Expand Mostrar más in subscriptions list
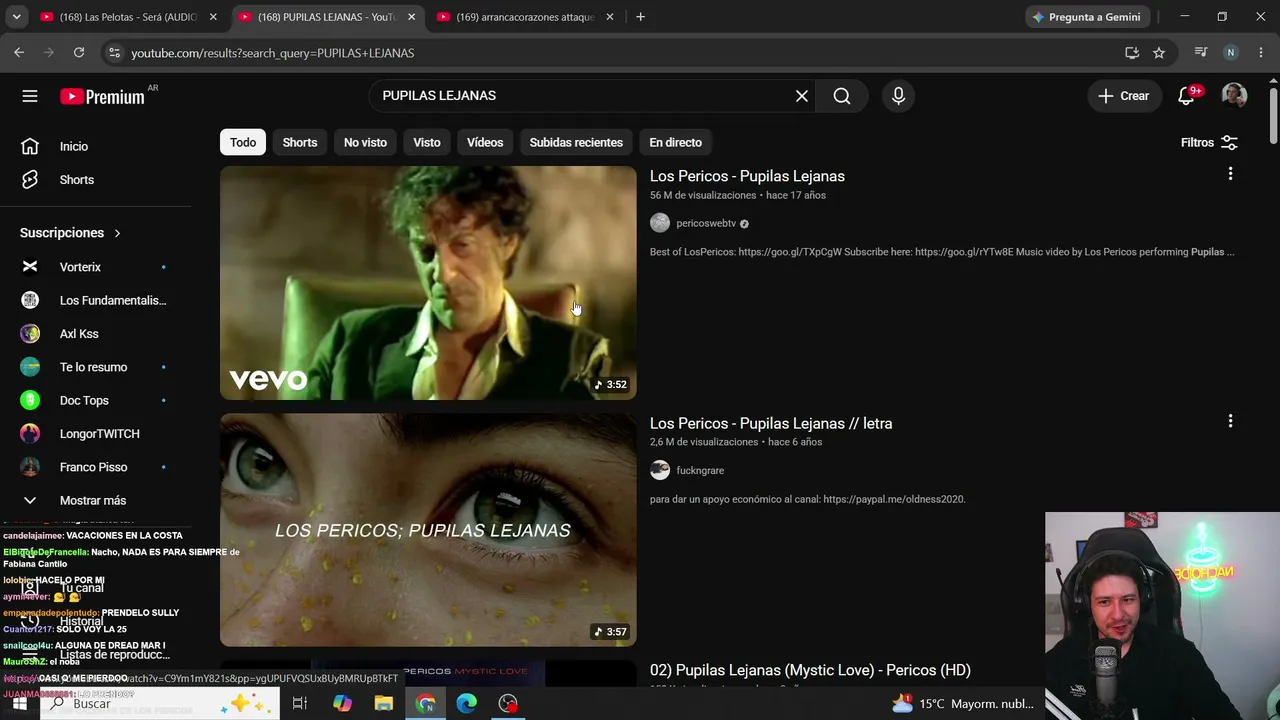 click(95, 500)
